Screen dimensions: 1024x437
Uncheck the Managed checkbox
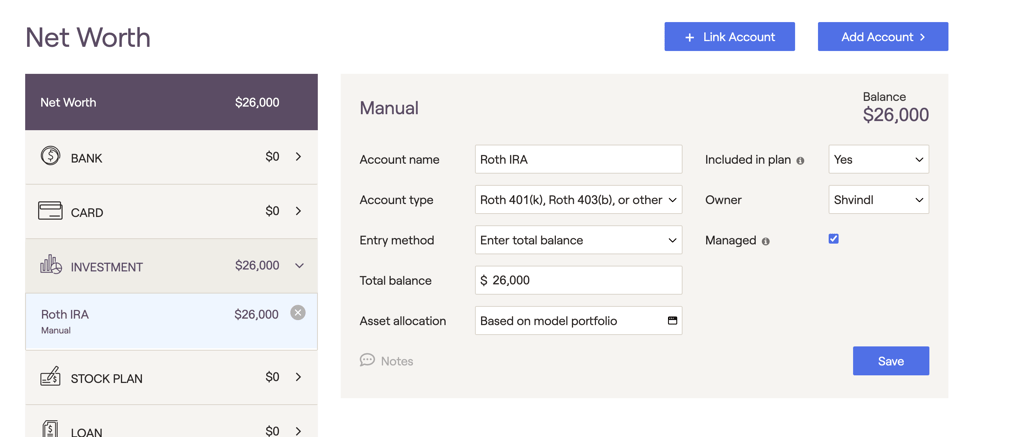pos(833,239)
